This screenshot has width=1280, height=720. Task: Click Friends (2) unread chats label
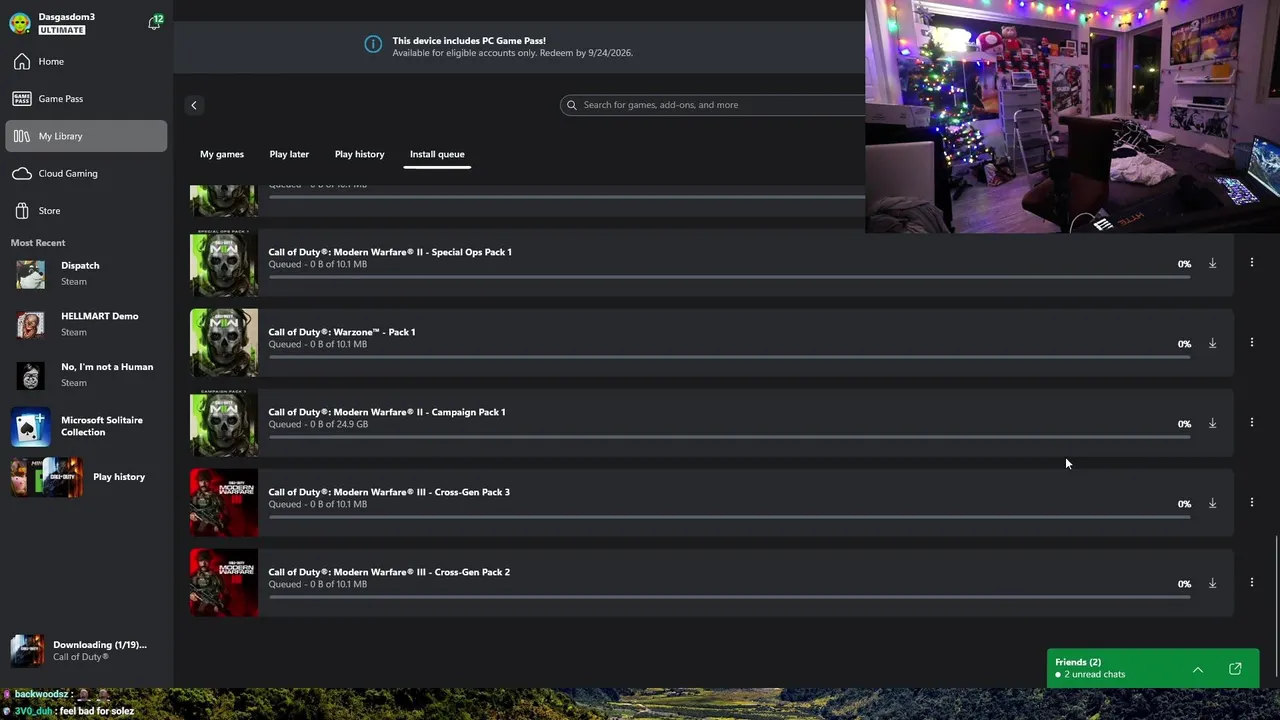(1091, 668)
